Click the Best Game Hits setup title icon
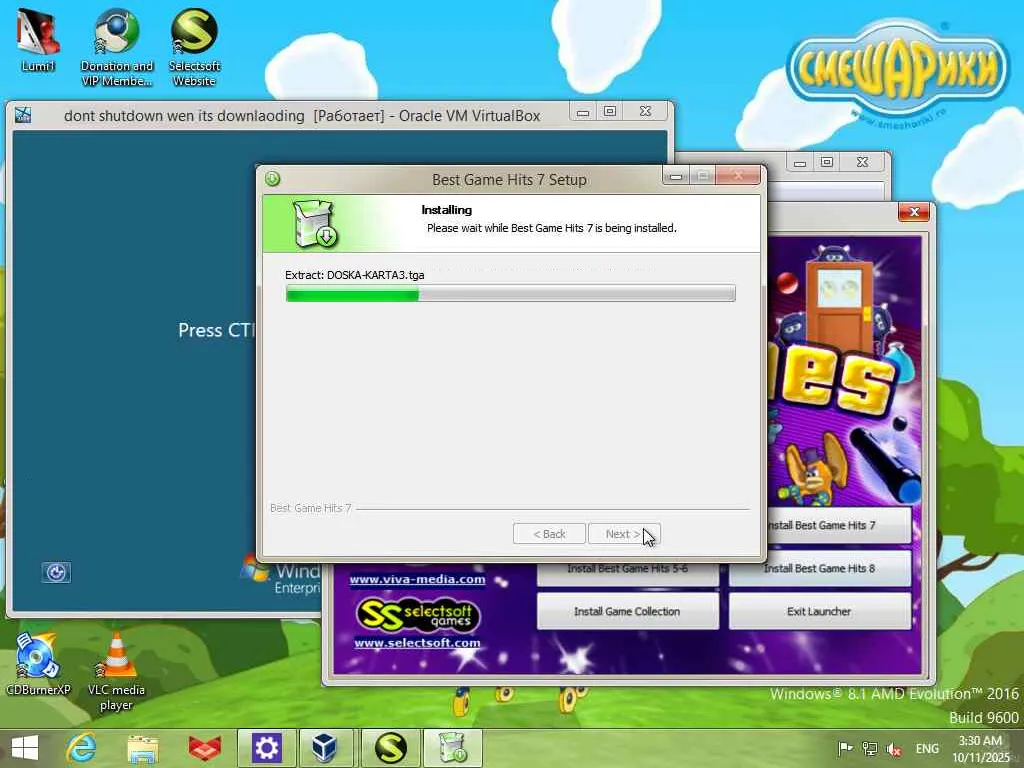Image resolution: width=1024 pixels, height=768 pixels. [x=273, y=178]
